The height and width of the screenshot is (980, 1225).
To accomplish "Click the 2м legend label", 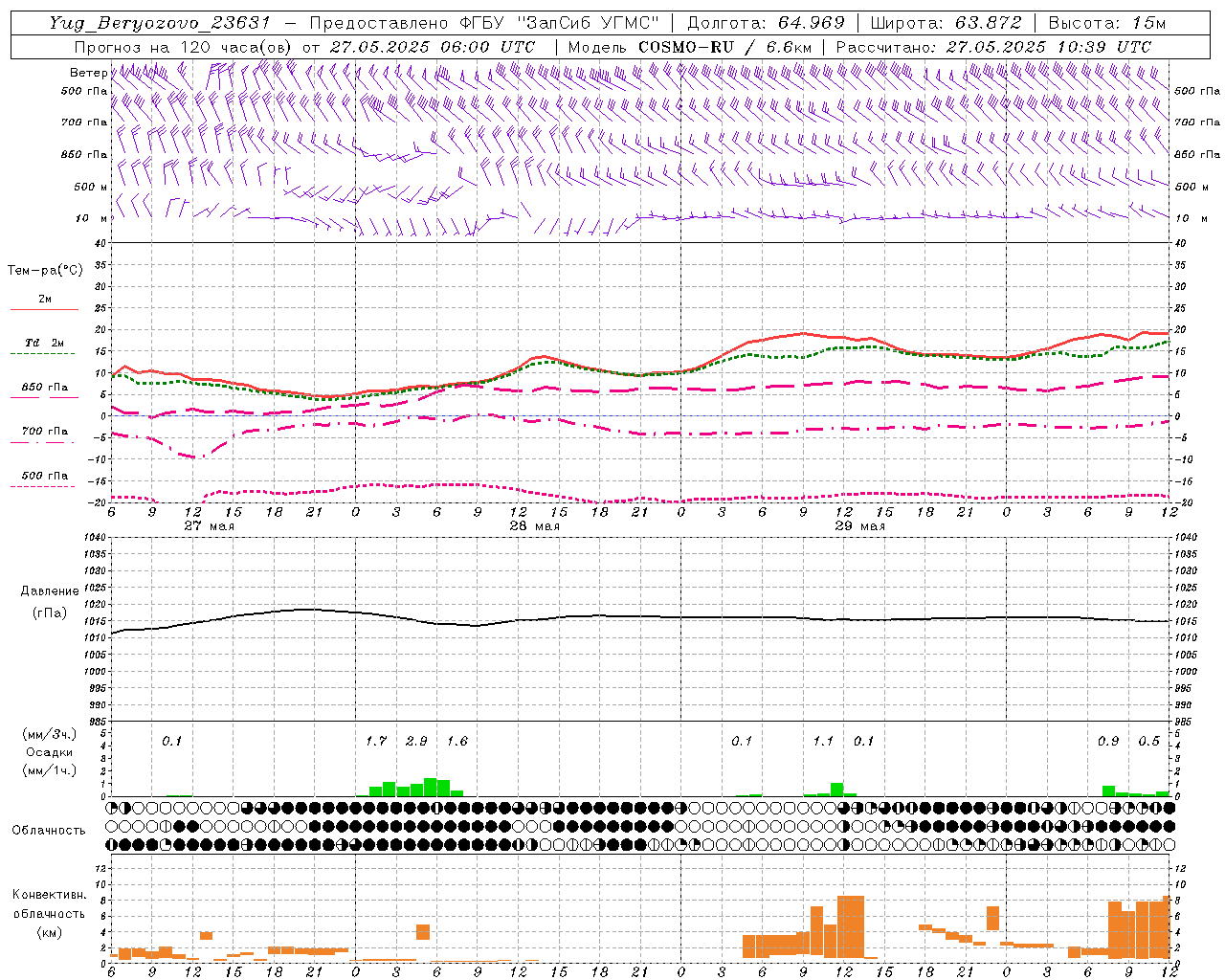I will tap(45, 300).
